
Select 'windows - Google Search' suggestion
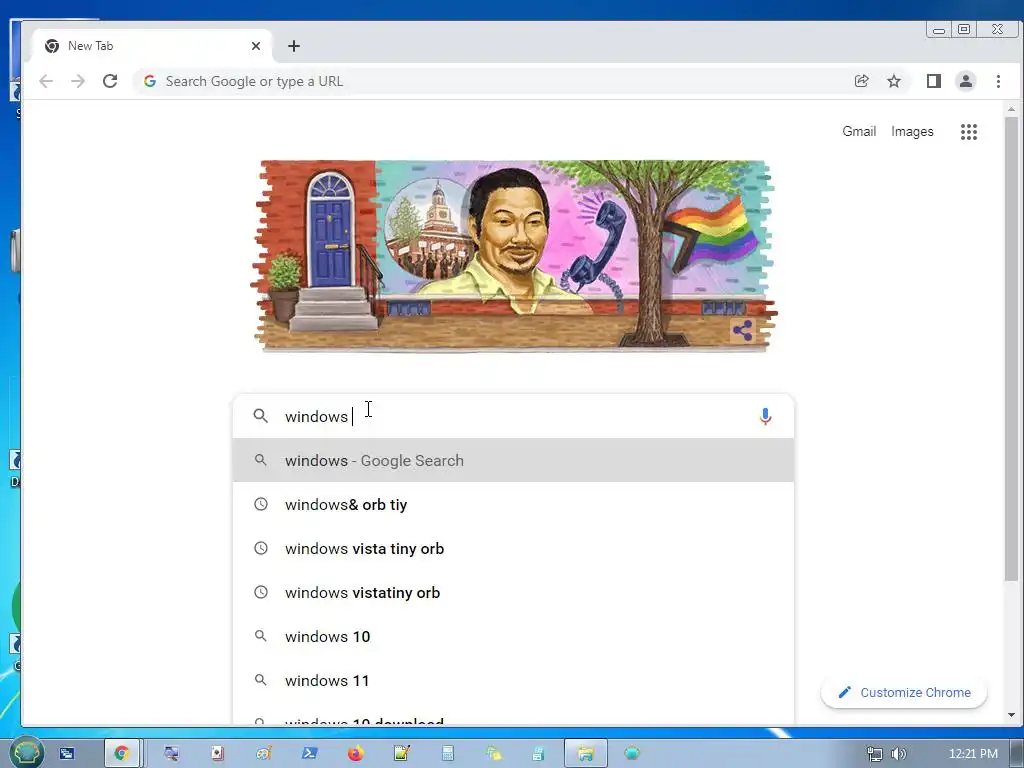click(513, 460)
